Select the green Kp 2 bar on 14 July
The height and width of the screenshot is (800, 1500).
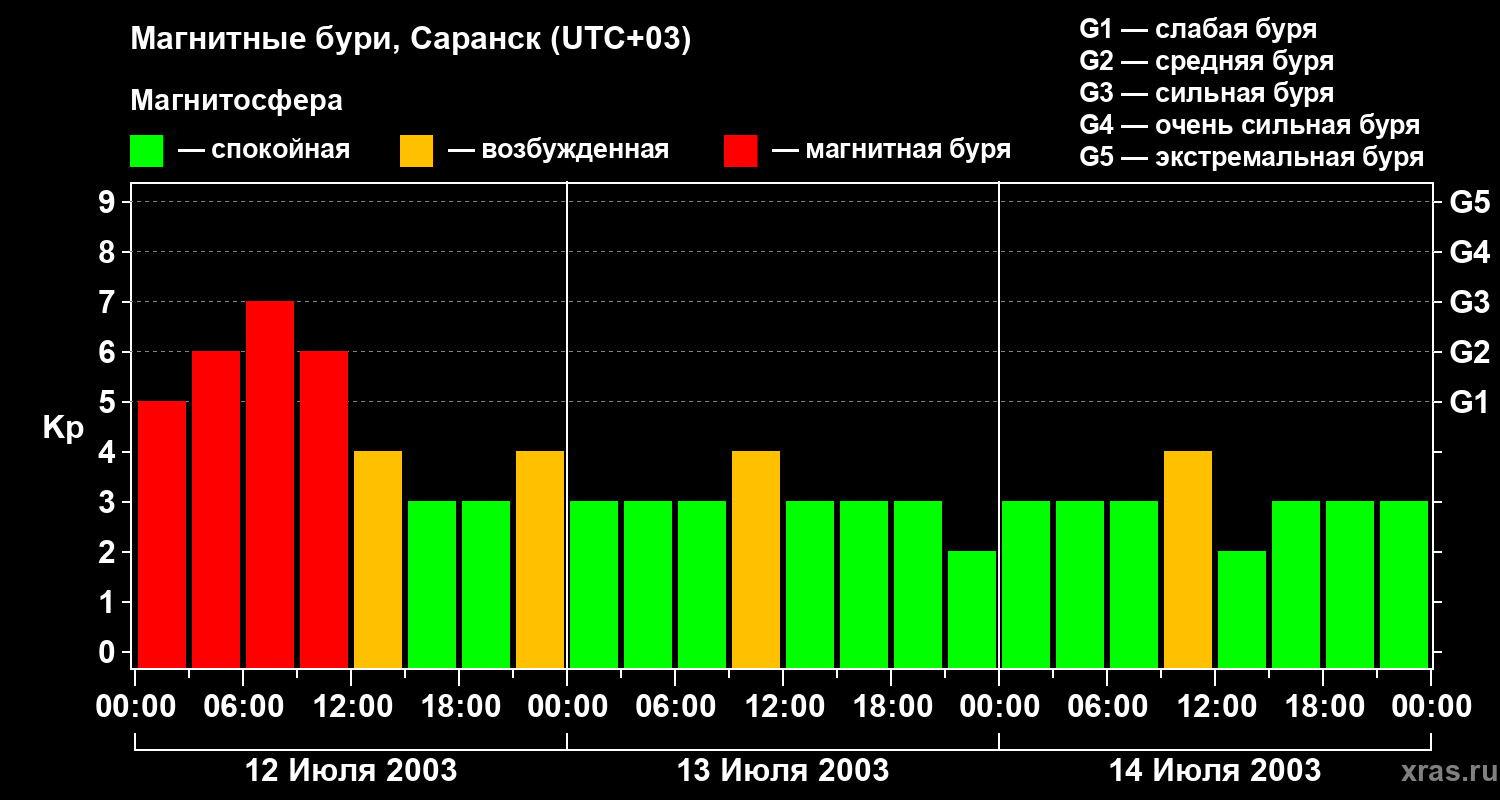[1242, 609]
